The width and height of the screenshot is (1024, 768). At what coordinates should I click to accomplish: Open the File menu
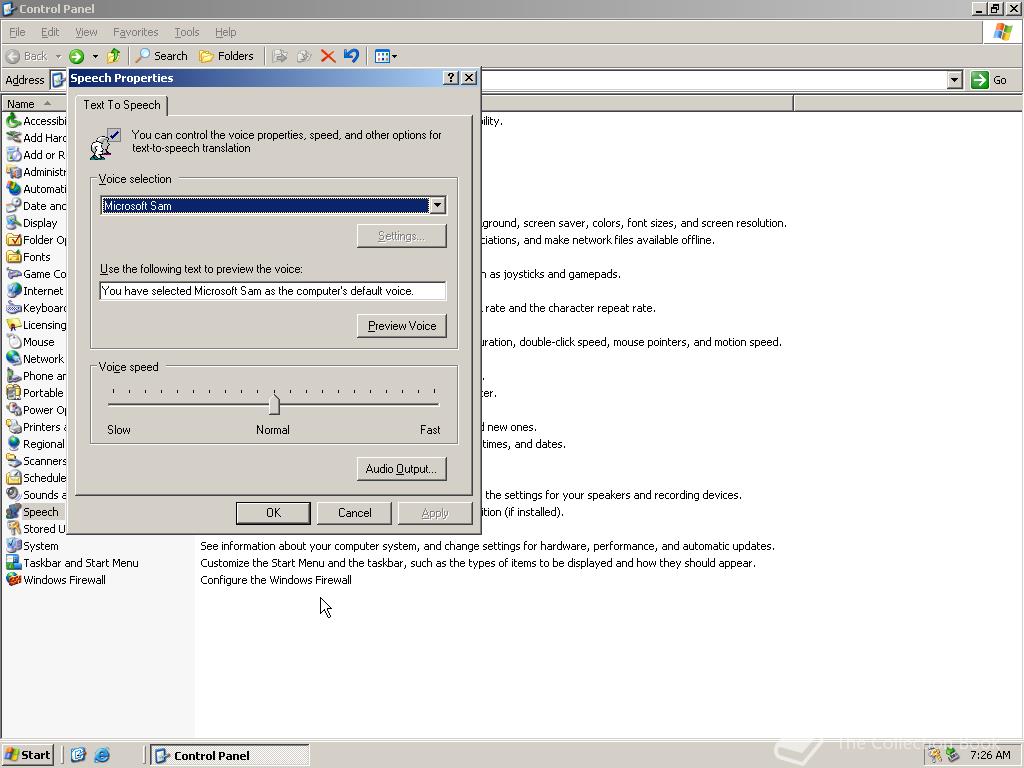point(17,32)
